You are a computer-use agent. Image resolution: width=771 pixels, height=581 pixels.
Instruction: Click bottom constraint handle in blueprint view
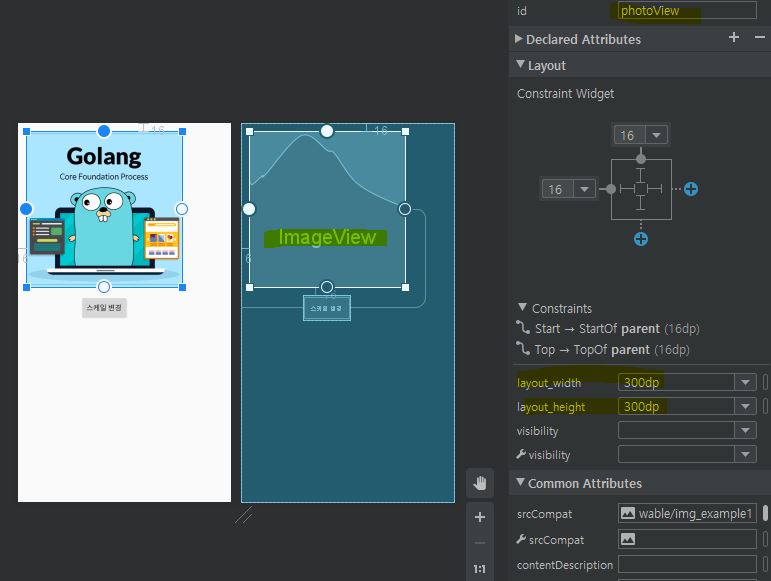click(327, 287)
